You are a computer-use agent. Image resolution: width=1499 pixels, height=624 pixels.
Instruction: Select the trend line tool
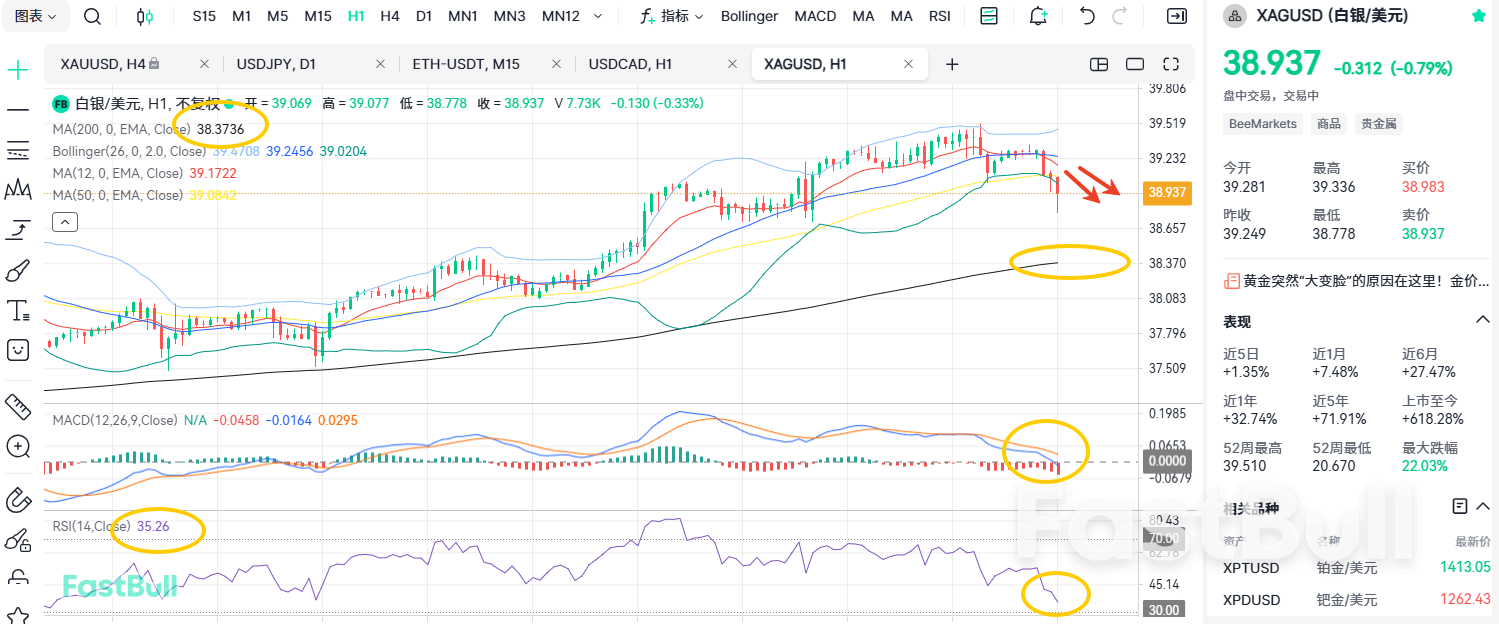point(19,109)
